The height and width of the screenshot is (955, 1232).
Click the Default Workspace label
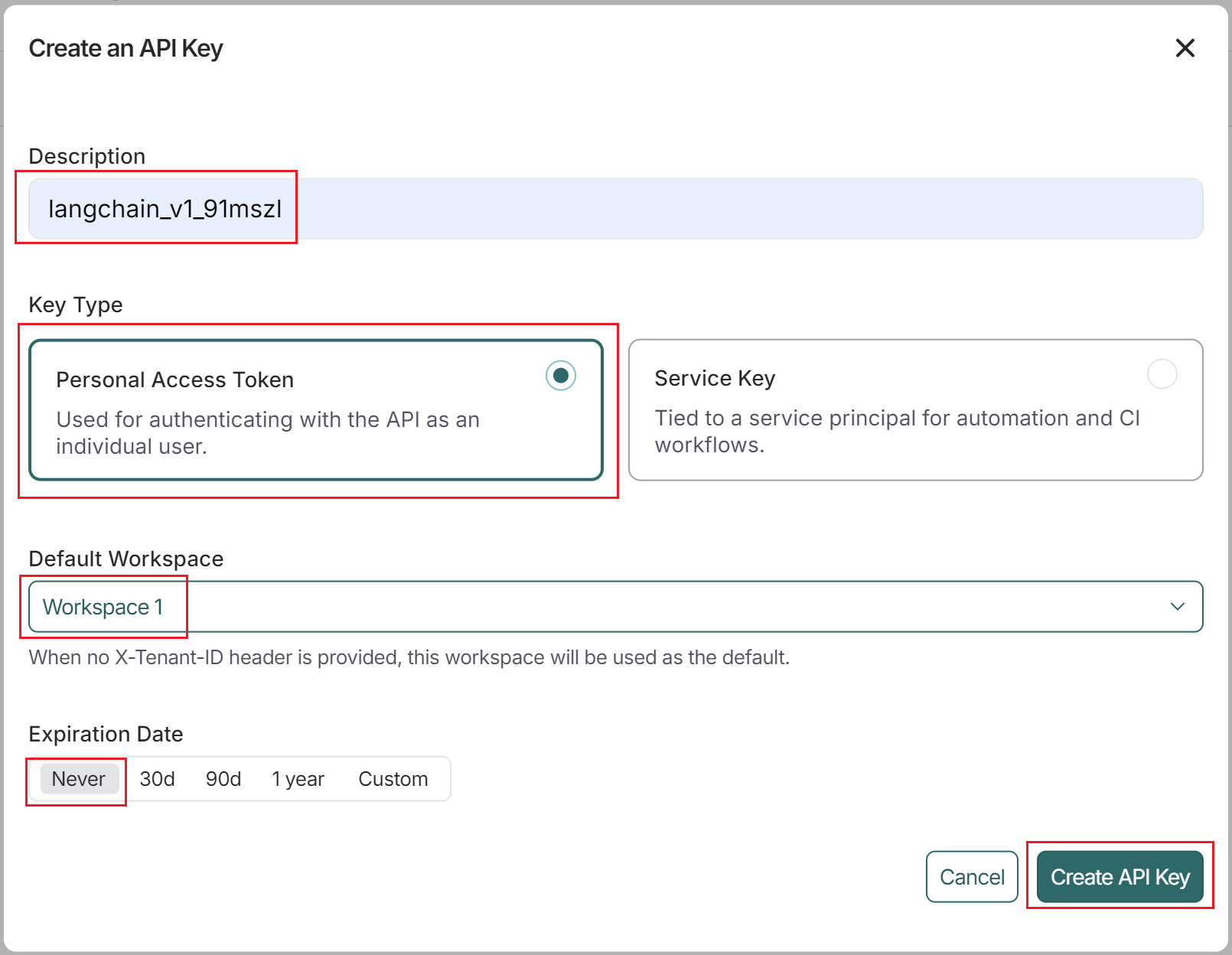125,559
